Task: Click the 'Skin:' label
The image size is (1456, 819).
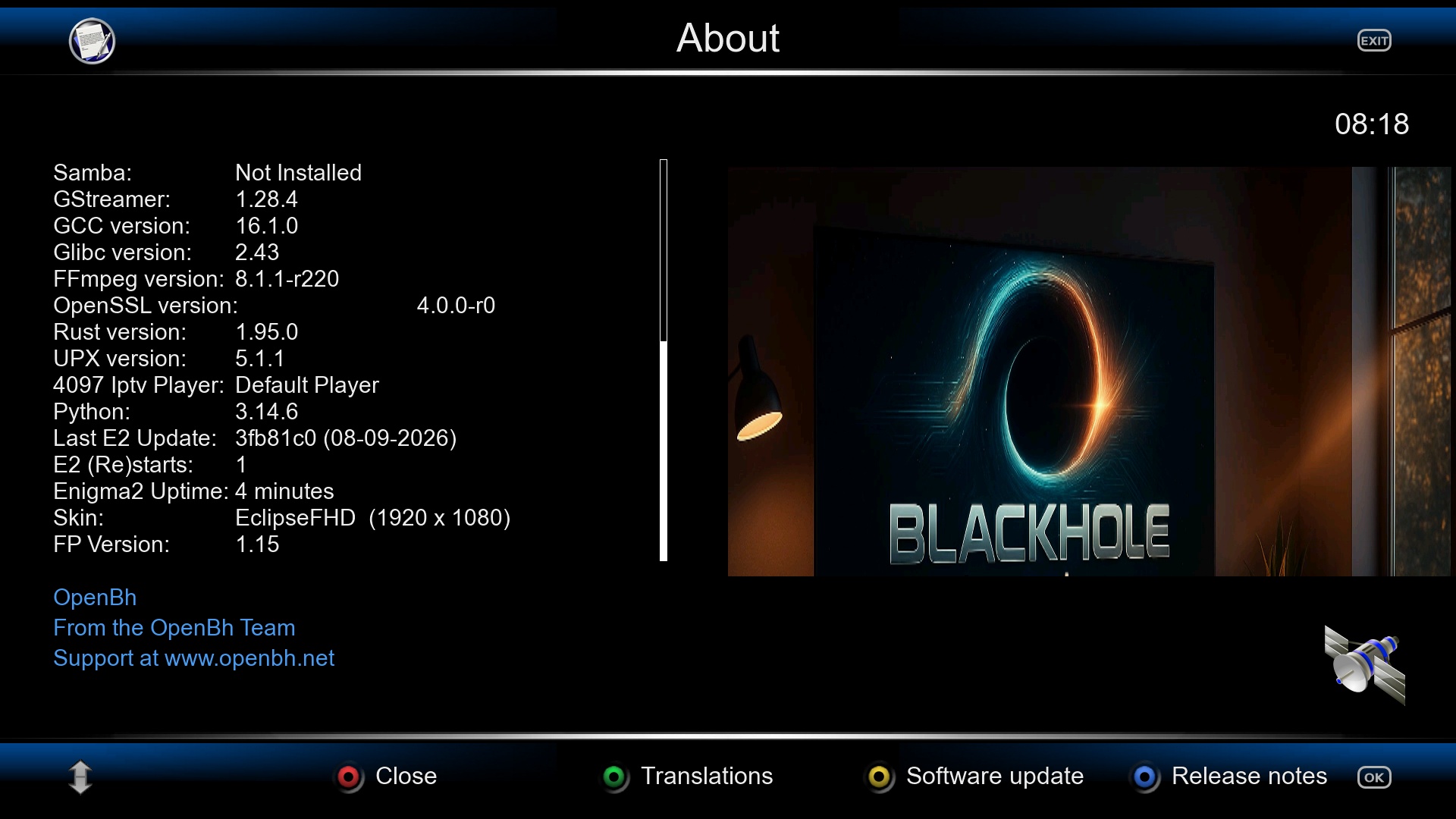Action: point(78,518)
